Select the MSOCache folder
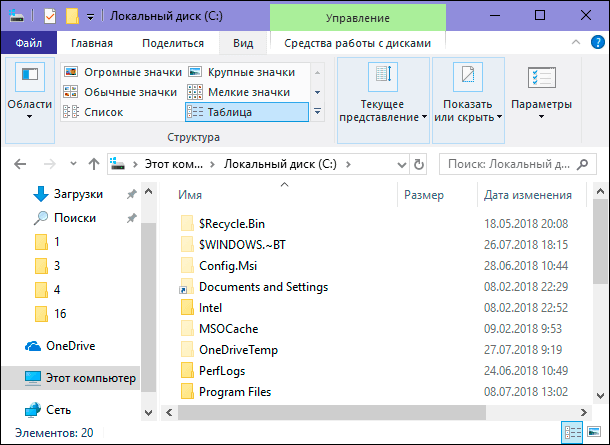The width and height of the screenshot is (610, 445). (219, 329)
